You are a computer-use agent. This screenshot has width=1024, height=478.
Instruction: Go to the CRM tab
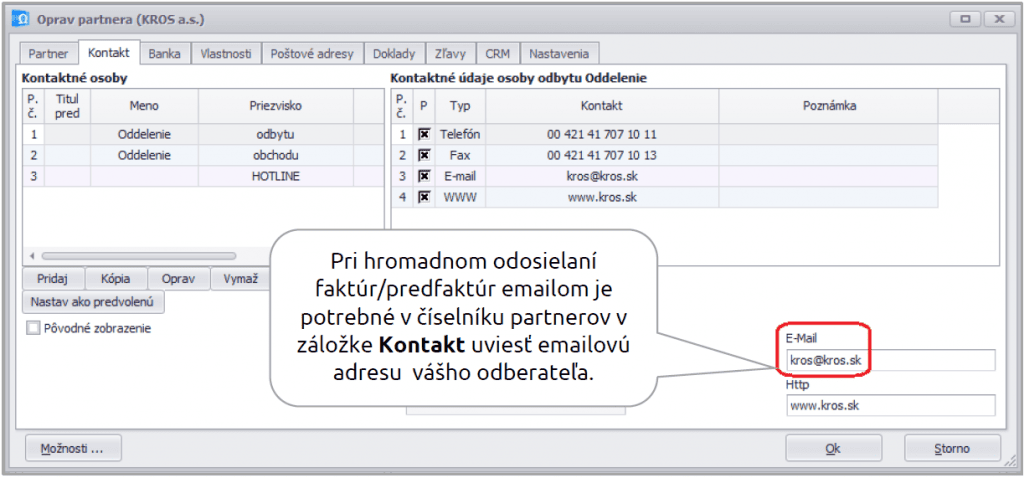pyautogui.click(x=498, y=53)
